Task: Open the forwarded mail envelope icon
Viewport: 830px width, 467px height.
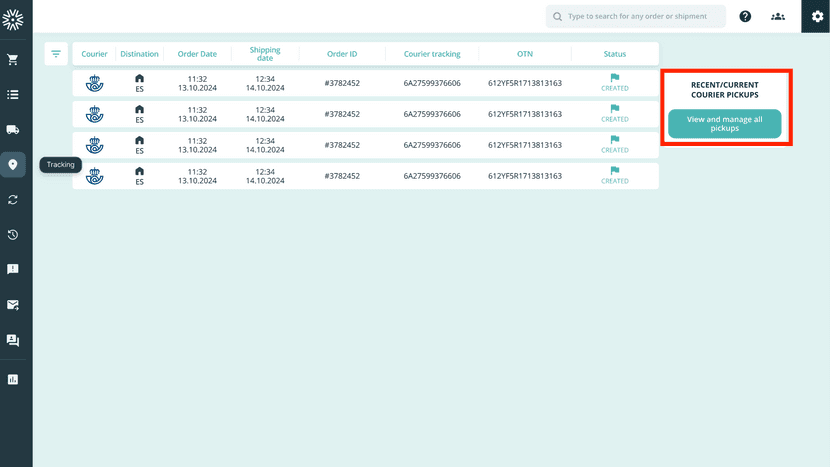Action: point(13,305)
